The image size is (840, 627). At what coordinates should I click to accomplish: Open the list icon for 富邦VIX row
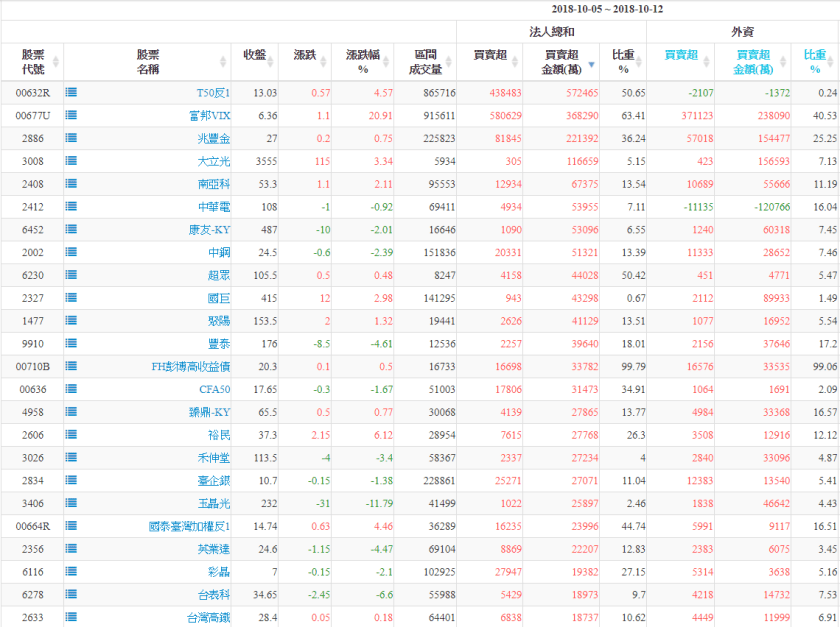click(x=72, y=115)
